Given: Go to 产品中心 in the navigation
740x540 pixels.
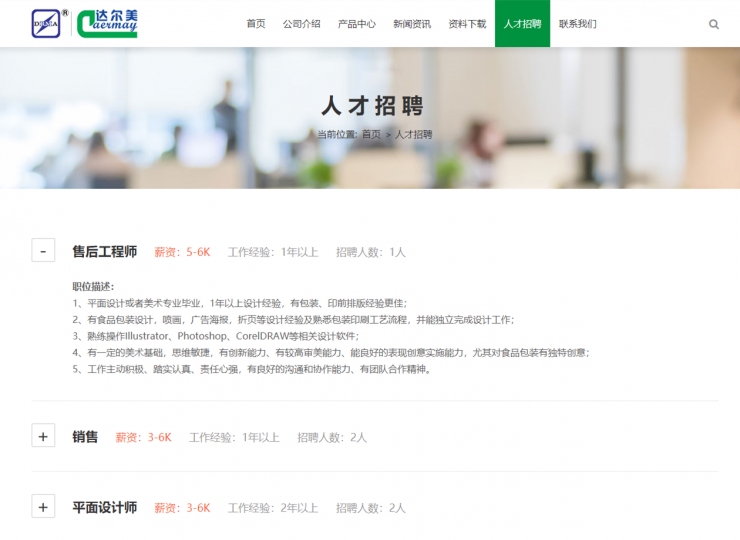Looking at the screenshot, I should tap(357, 24).
